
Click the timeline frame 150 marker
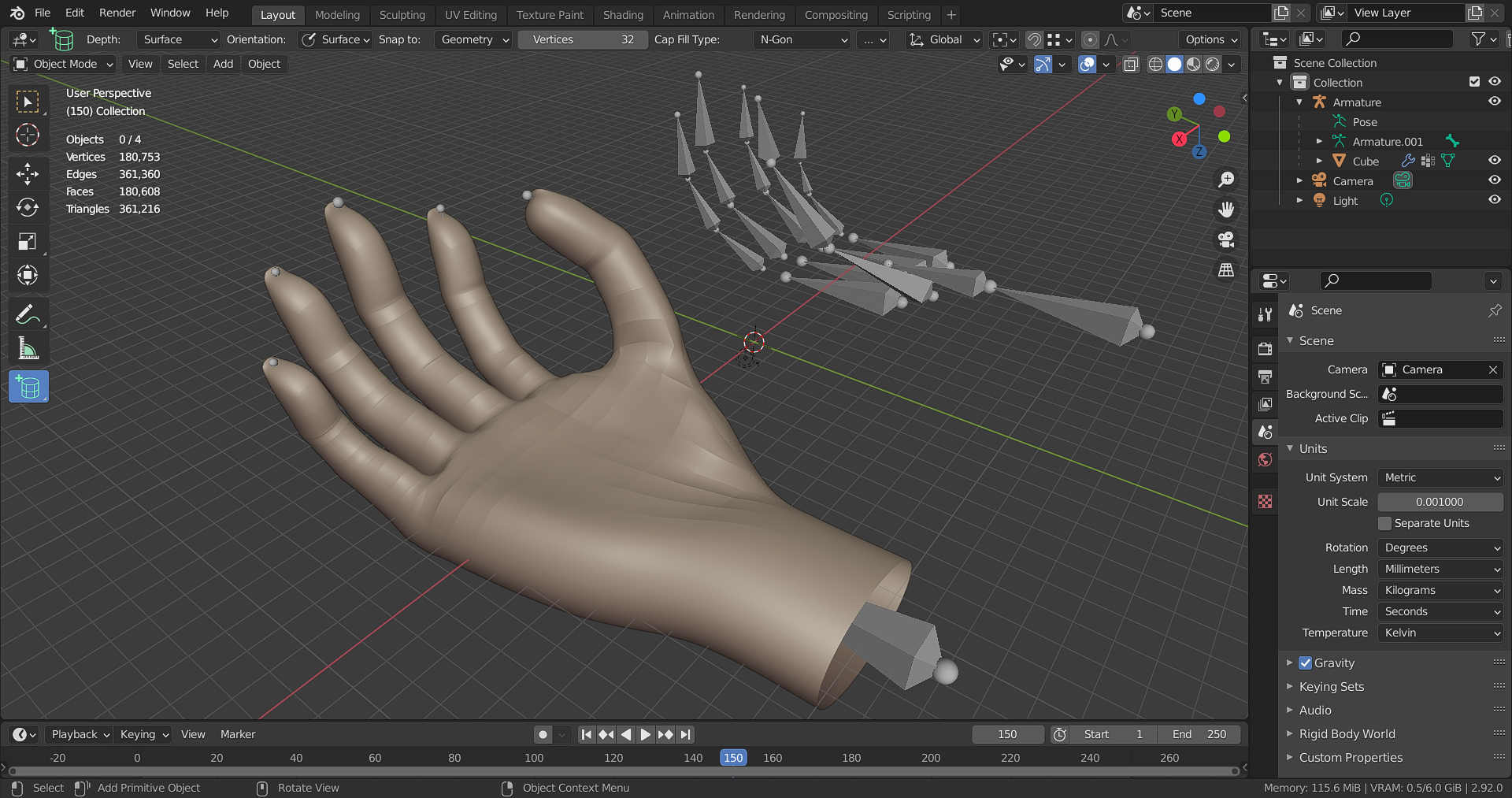pyautogui.click(x=733, y=757)
